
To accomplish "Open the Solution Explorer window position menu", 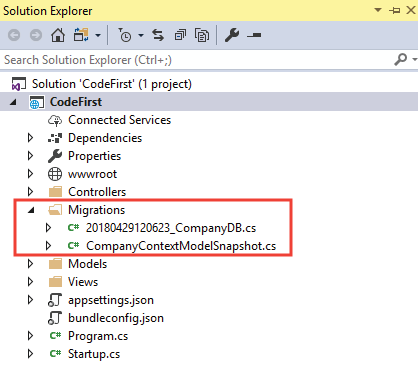I will [x=378, y=10].
